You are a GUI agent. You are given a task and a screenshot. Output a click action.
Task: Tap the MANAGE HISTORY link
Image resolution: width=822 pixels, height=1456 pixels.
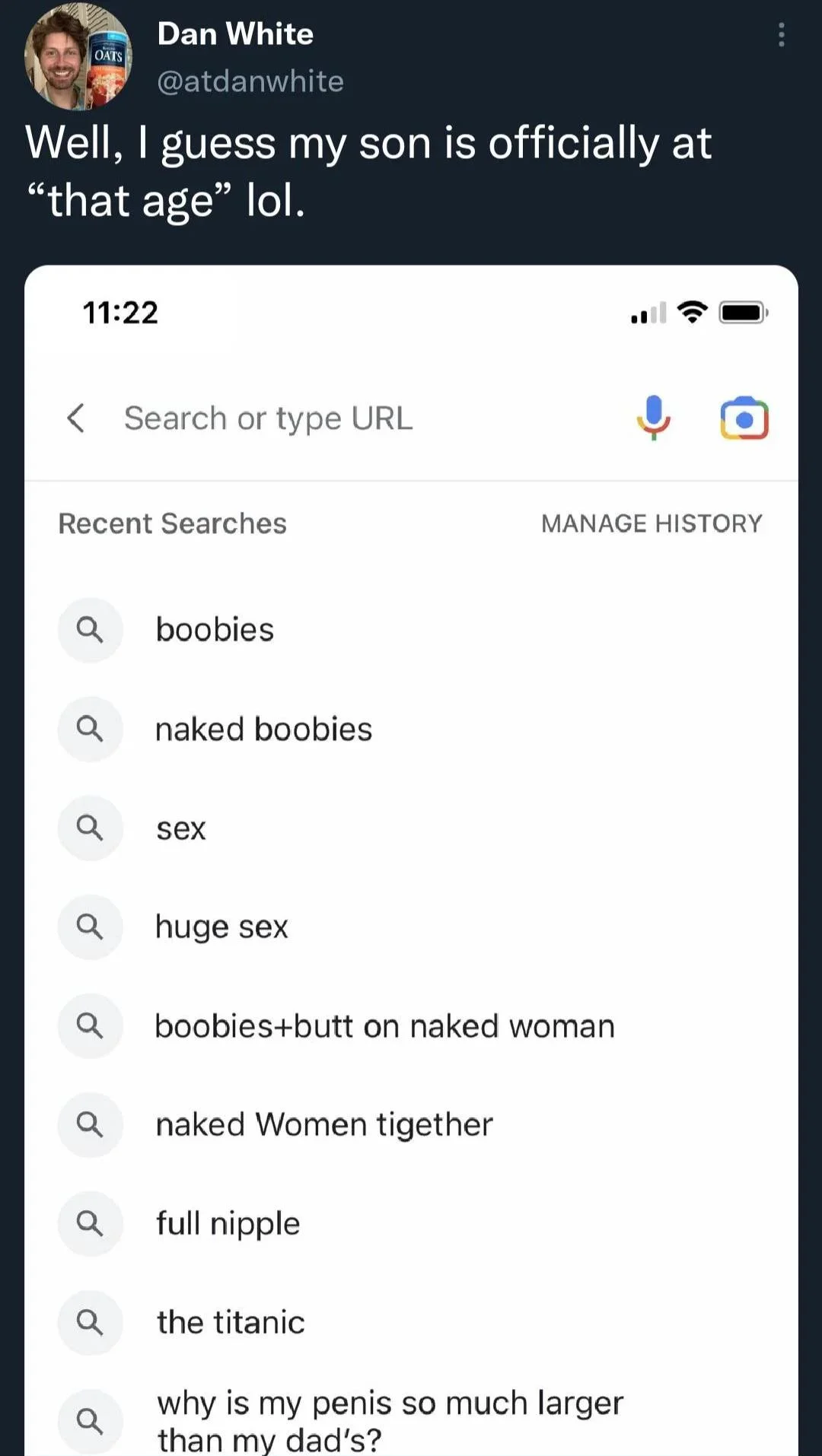pyautogui.click(x=652, y=523)
